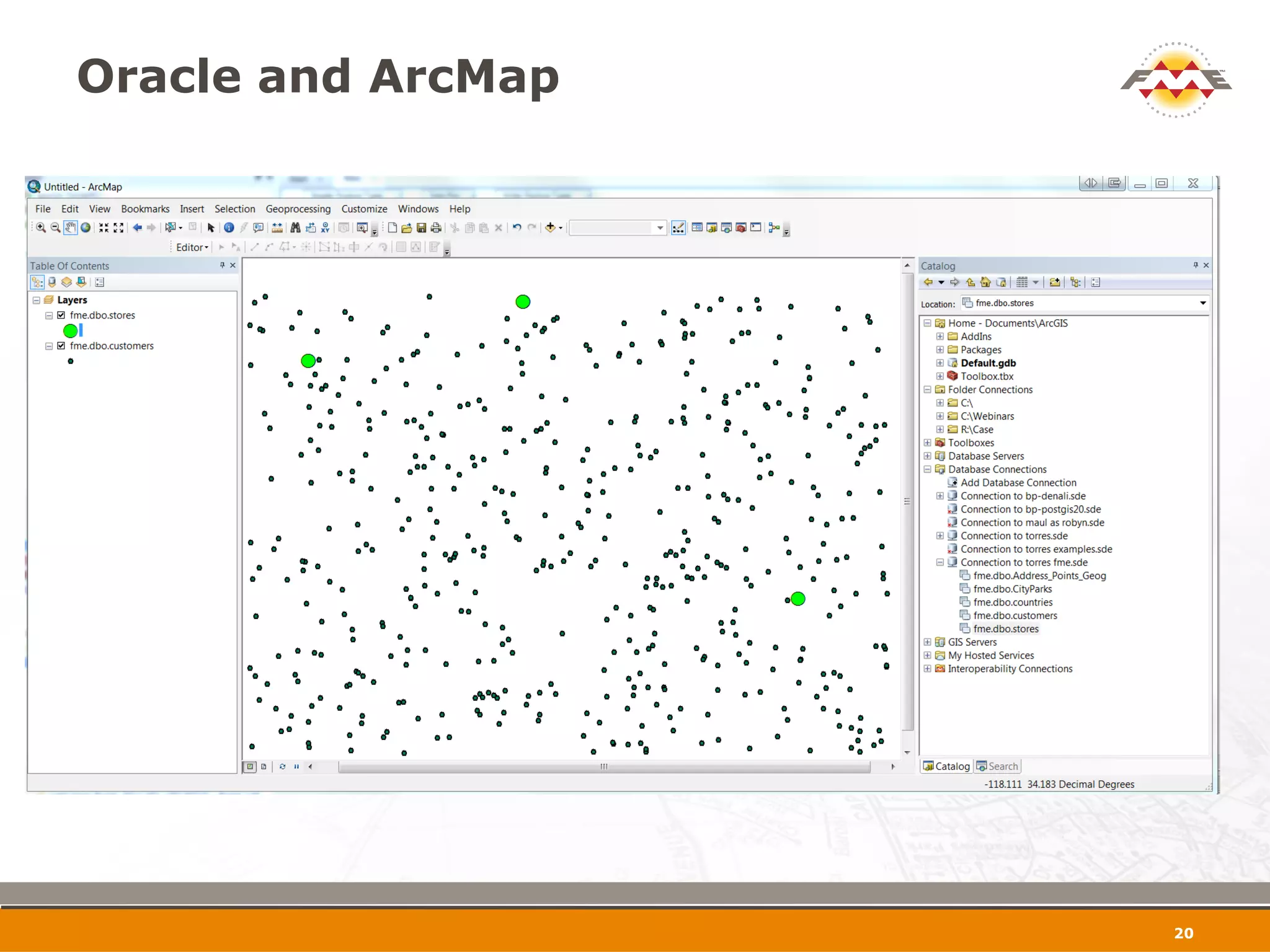Collapse the fme.dbo.stores layer legend
This screenshot has height=952, width=1270.
48,315
